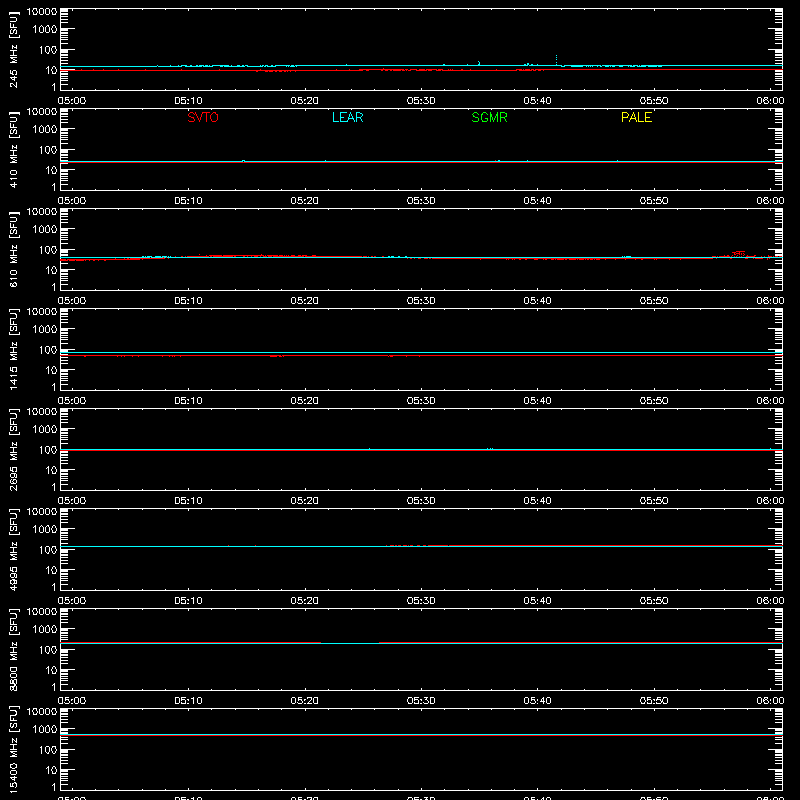Click the 05:10 tick label under 245 MHz plot
800x800 pixels.
coord(188,101)
